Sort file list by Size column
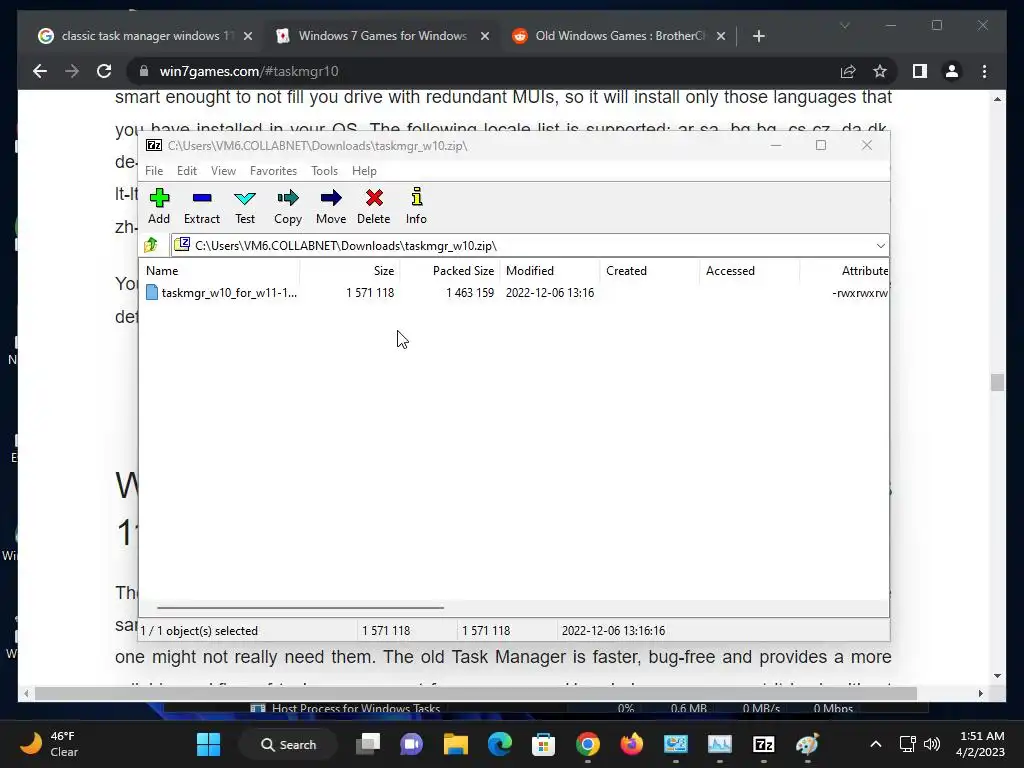 click(x=349, y=270)
